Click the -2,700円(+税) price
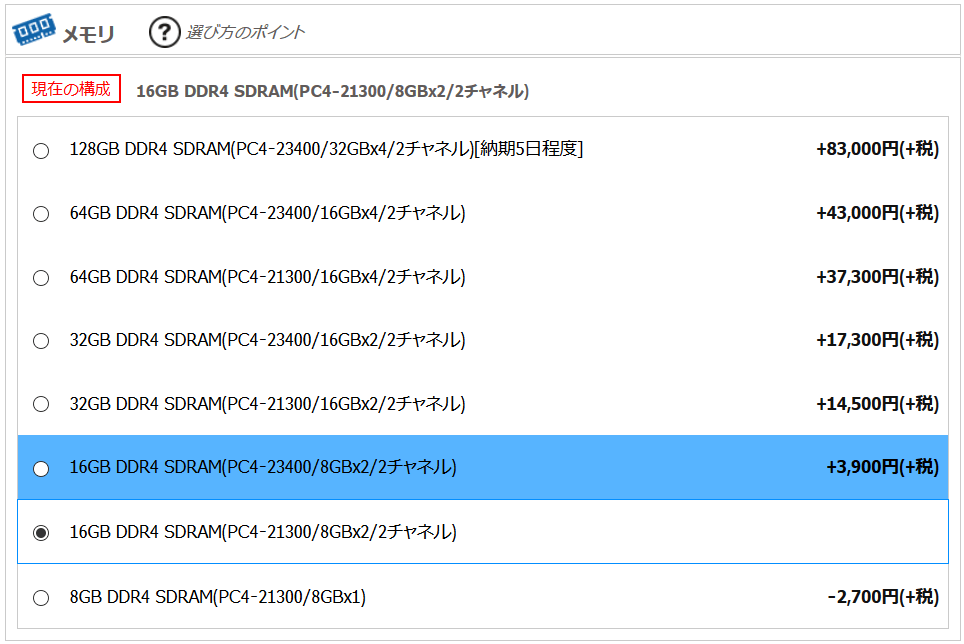Image resolution: width=964 pixels, height=644 pixels. click(883, 597)
